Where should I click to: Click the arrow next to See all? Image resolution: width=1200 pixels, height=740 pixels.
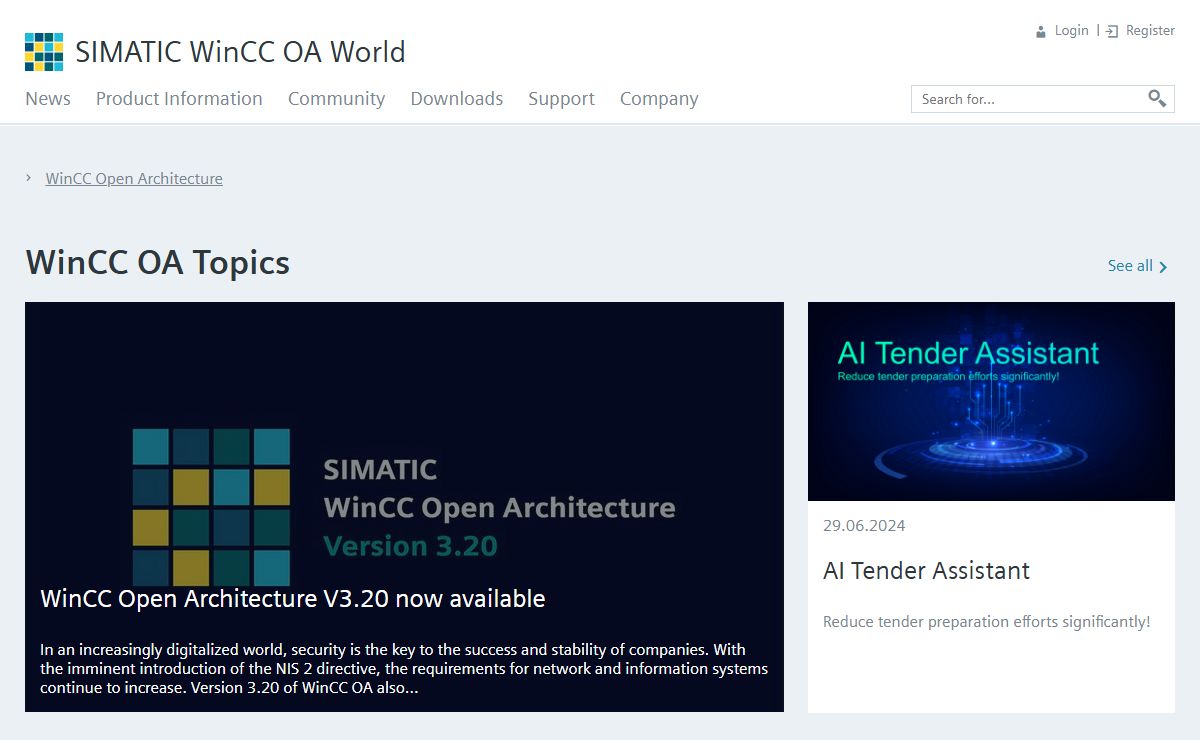(x=1163, y=266)
